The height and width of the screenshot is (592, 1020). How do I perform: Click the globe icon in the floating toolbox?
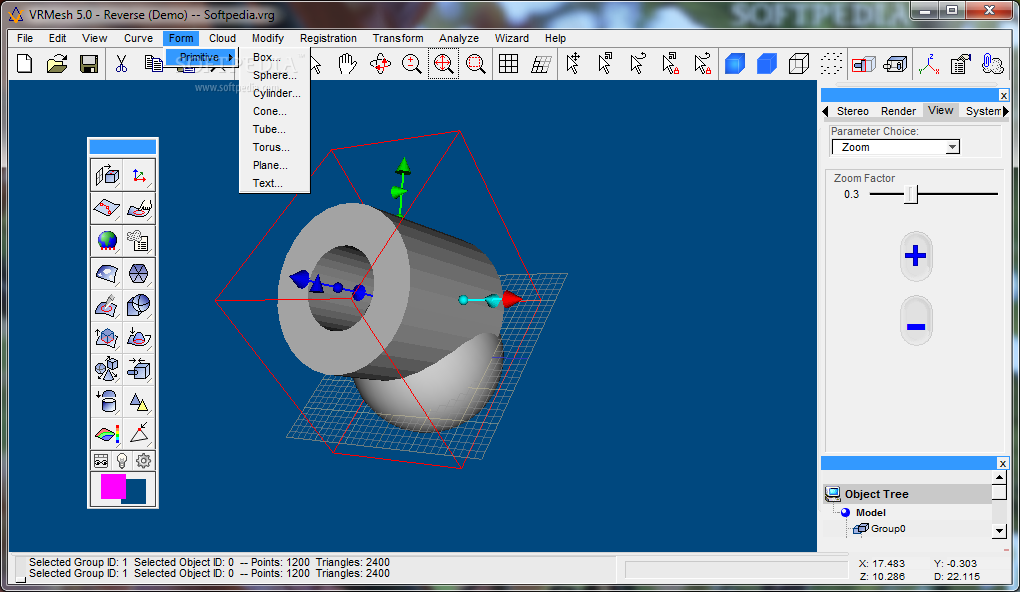pyautogui.click(x=107, y=241)
